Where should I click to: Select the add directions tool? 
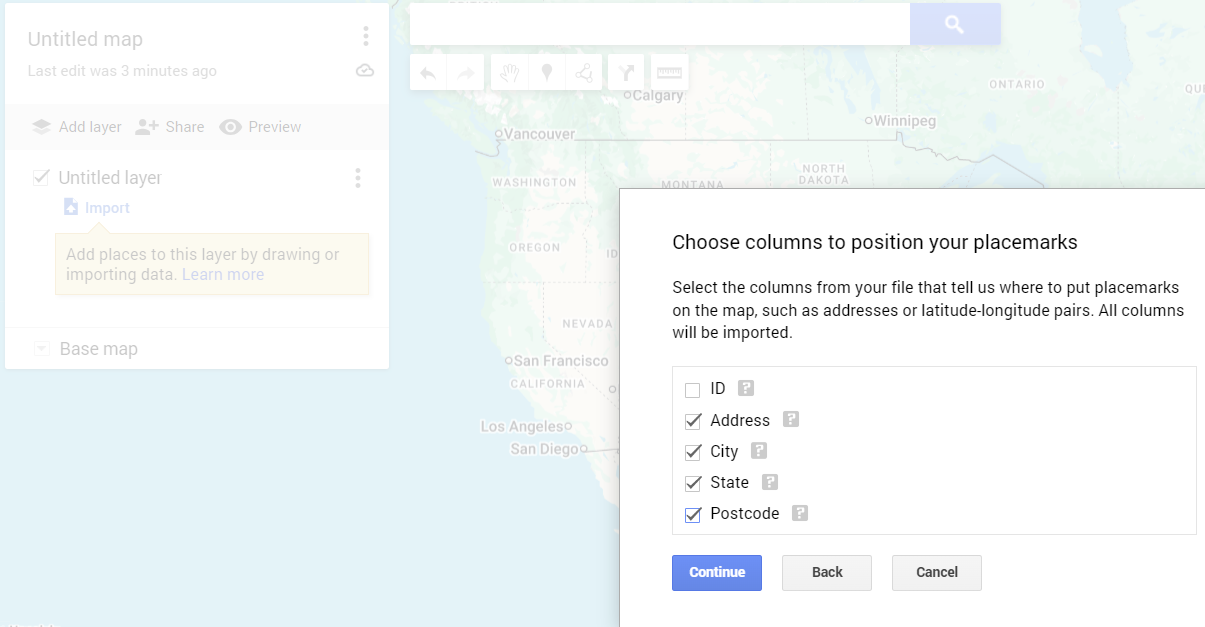(627, 73)
